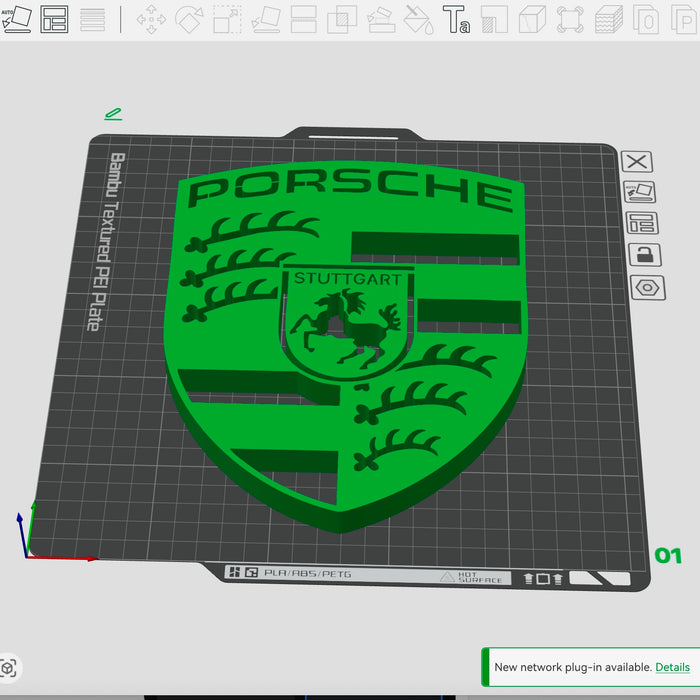Click the Split to Parts icon
700x700 pixels.
(684, 19)
